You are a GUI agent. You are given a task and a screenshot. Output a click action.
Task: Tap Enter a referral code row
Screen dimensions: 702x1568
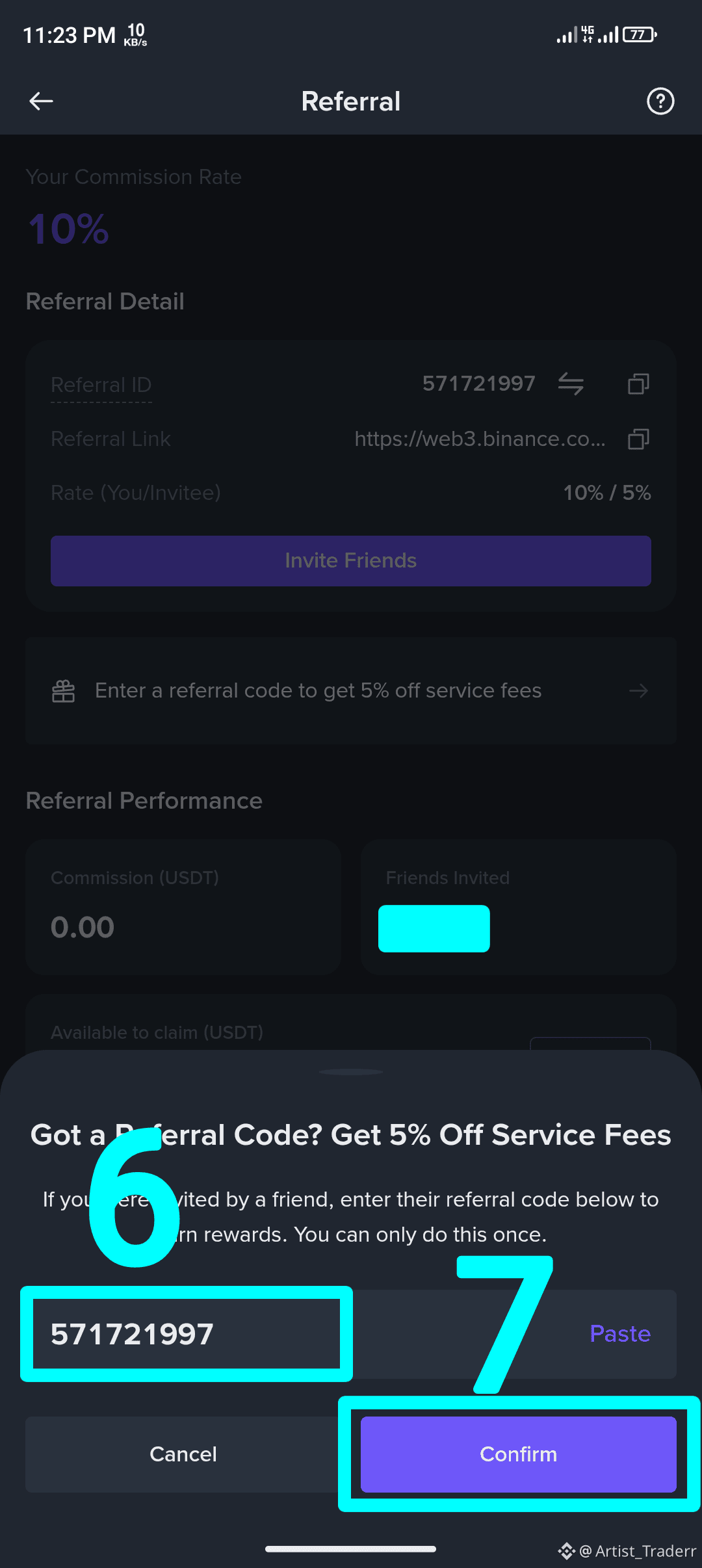pyautogui.click(x=351, y=690)
